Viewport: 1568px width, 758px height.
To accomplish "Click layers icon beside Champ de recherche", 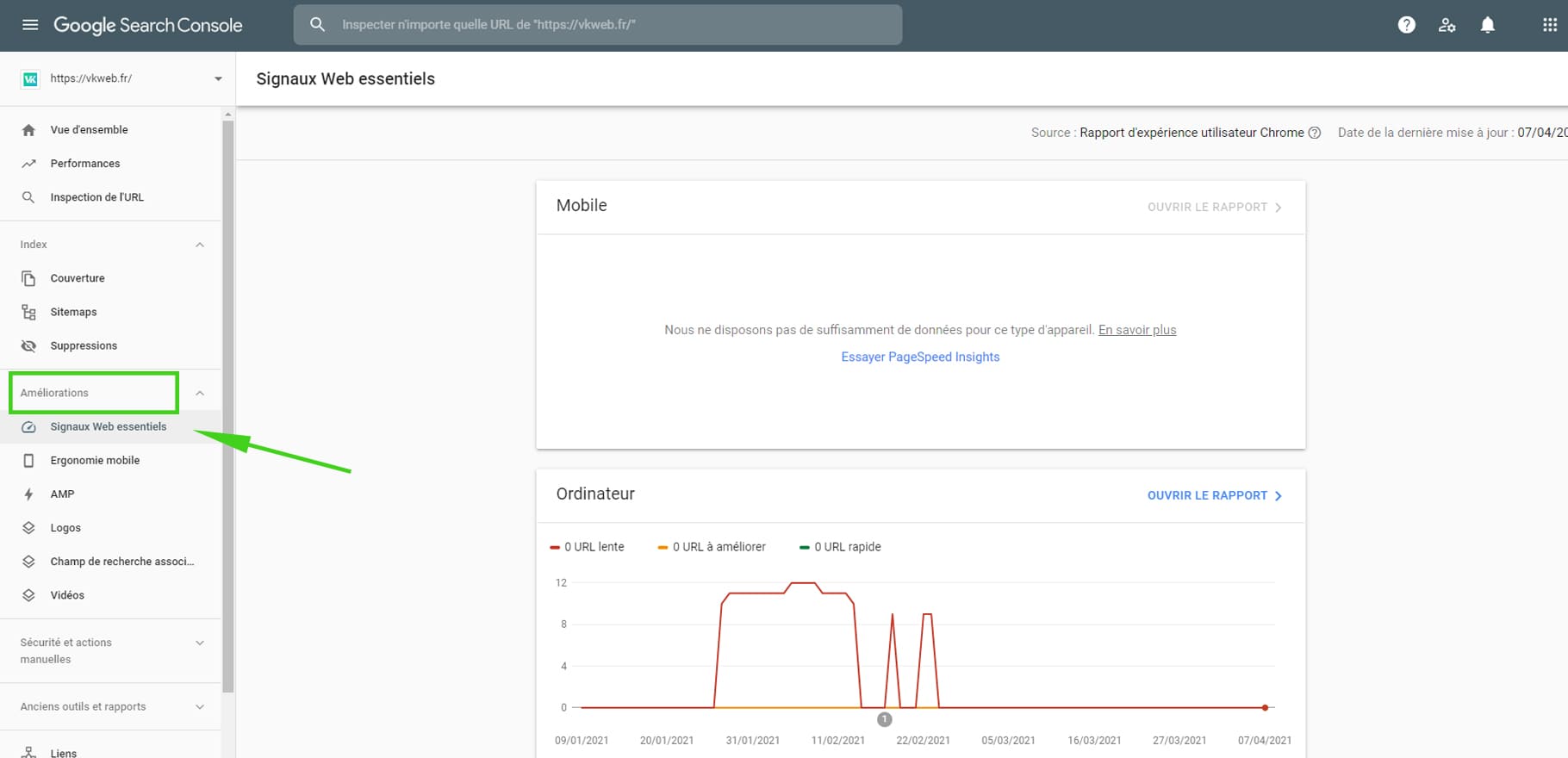I will point(28,562).
